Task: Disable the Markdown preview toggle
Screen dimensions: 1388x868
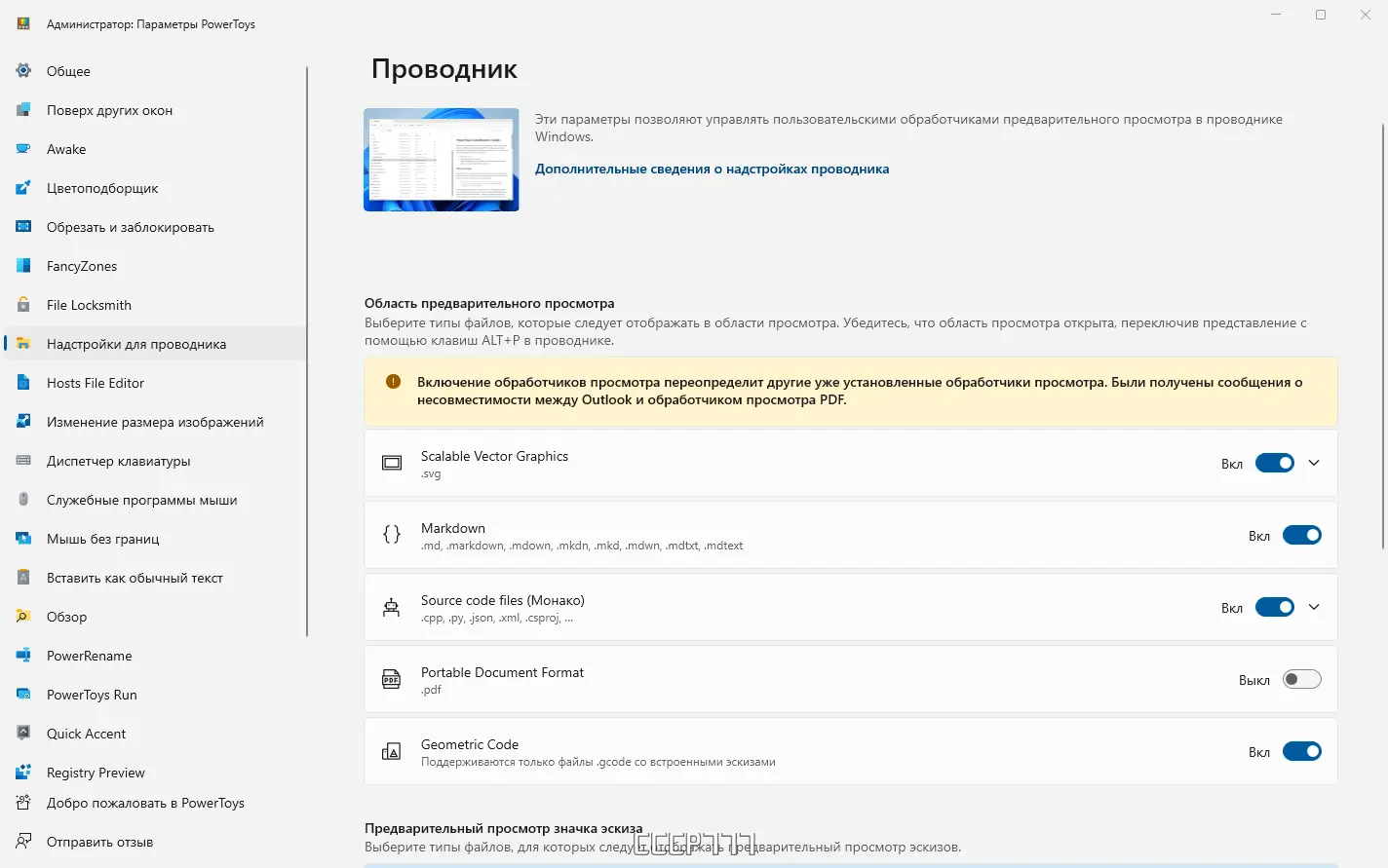Action: (x=1301, y=535)
